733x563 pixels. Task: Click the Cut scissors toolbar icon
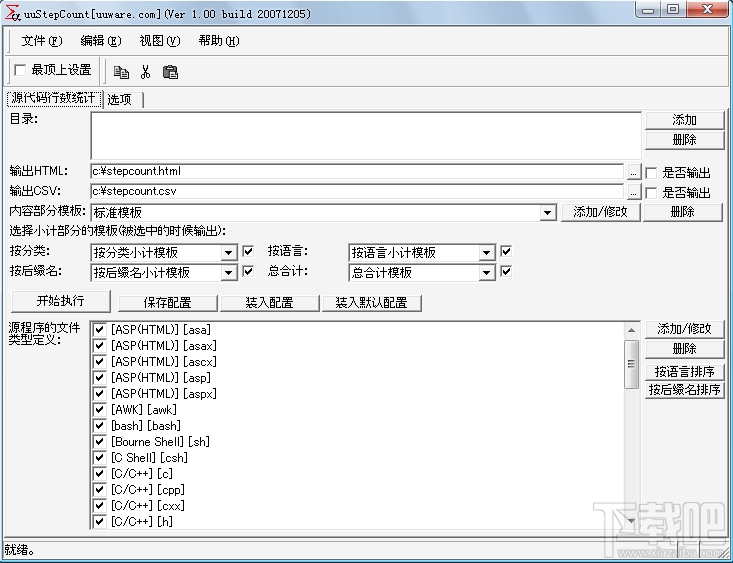(145, 72)
